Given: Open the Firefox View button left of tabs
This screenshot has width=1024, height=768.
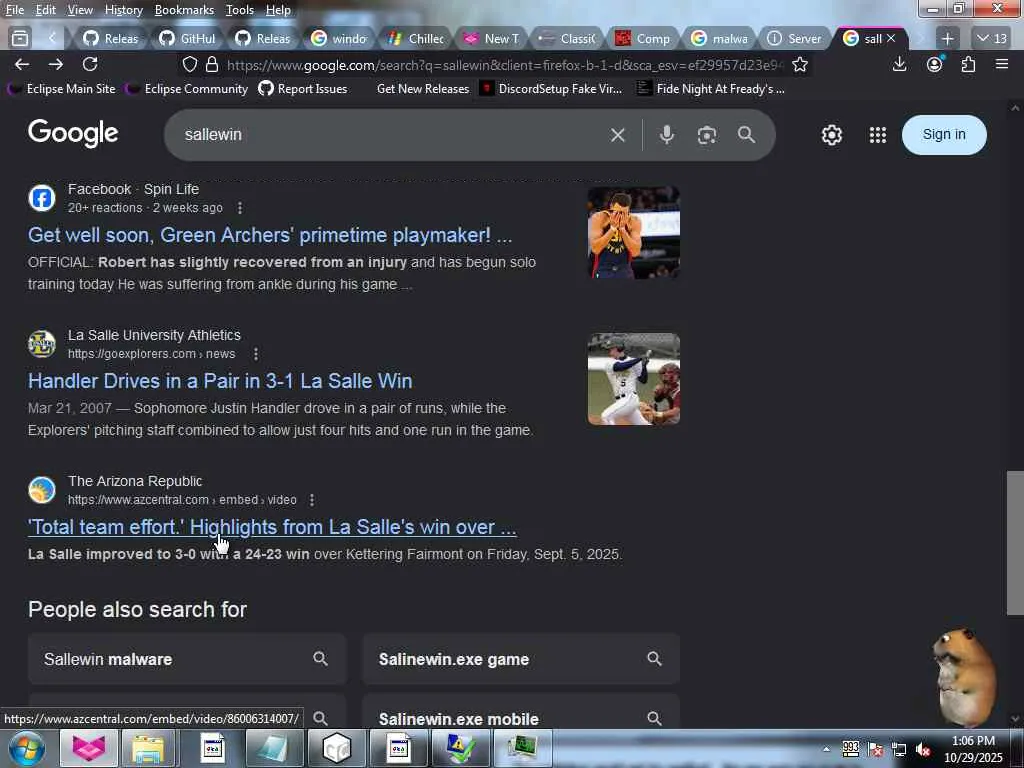Looking at the screenshot, I should [20, 39].
